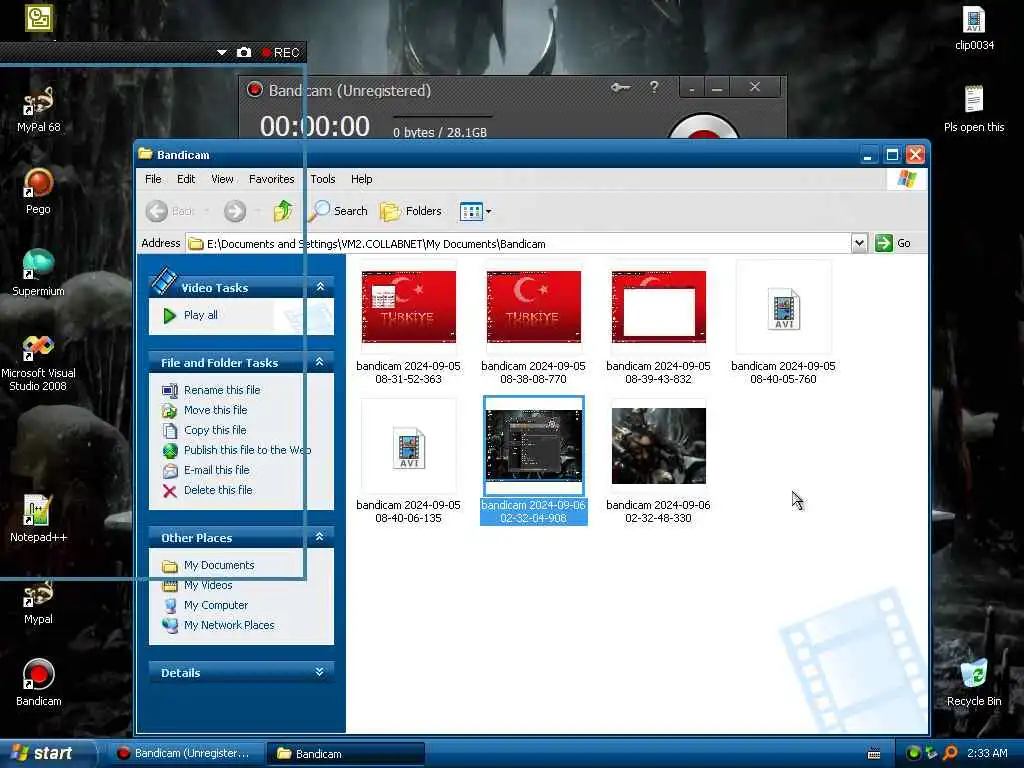Click the Search toolbar button

(x=338, y=211)
